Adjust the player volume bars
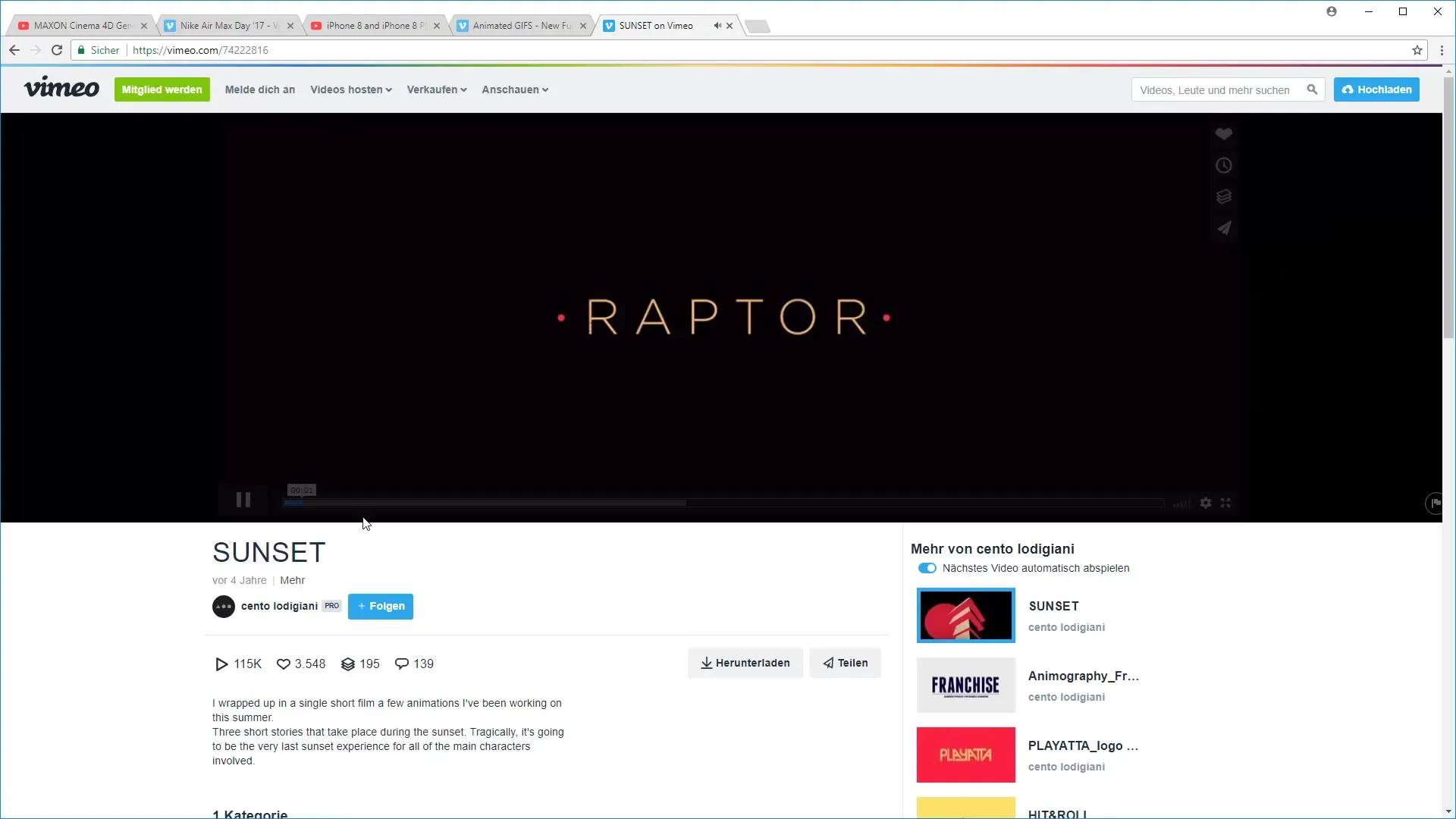This screenshot has height=819, width=1456. tap(1181, 504)
